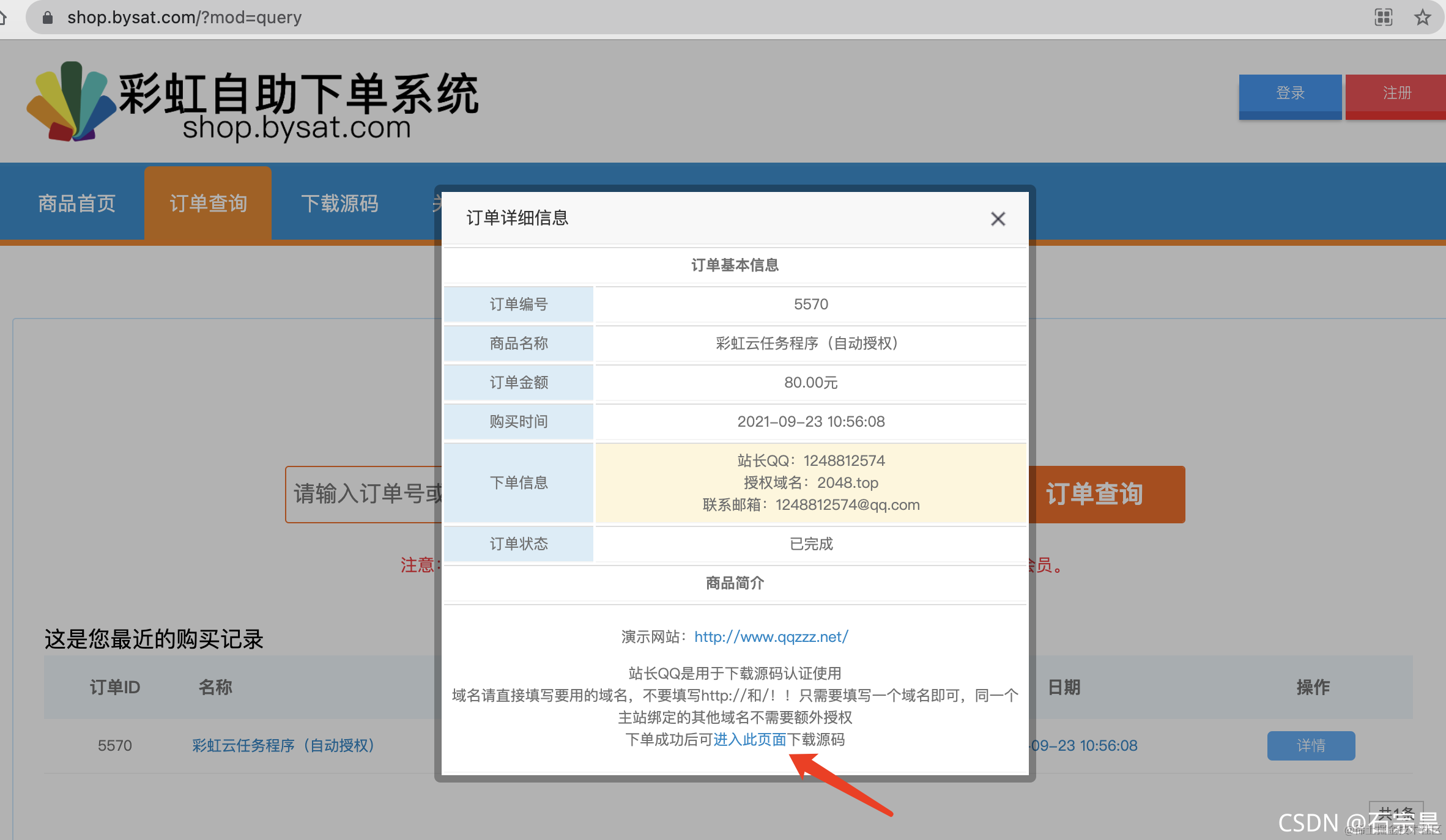
Task: Click the bookmark star icon
Action: coord(1423,17)
